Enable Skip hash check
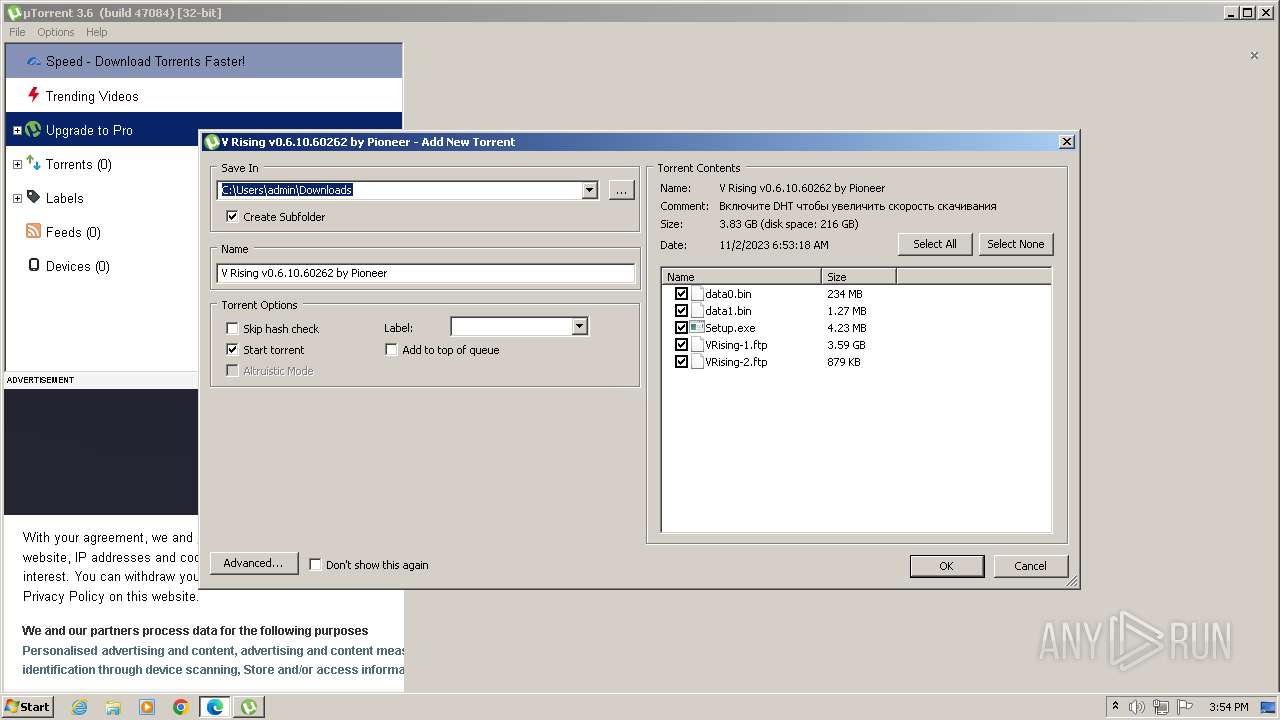 pyautogui.click(x=232, y=328)
